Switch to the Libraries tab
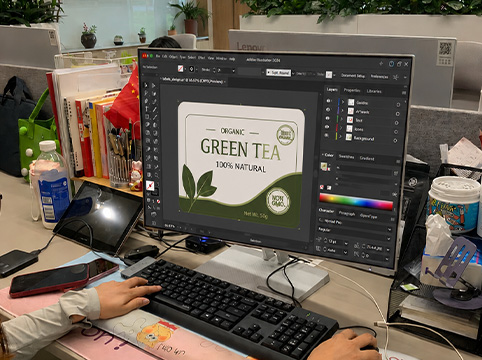This screenshot has height=360, width=482. 374,91
